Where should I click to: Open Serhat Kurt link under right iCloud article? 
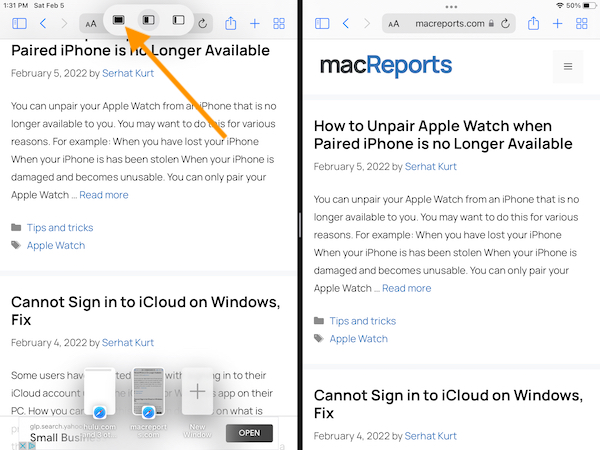[430, 436]
